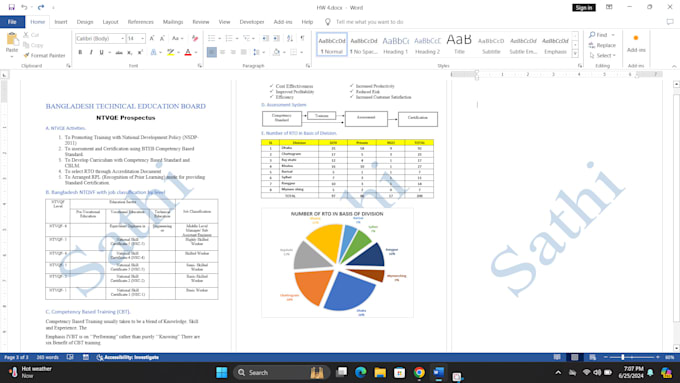Open Ribbon Display Options
680x383 pixels.
pyautogui.click(x=609, y=7)
